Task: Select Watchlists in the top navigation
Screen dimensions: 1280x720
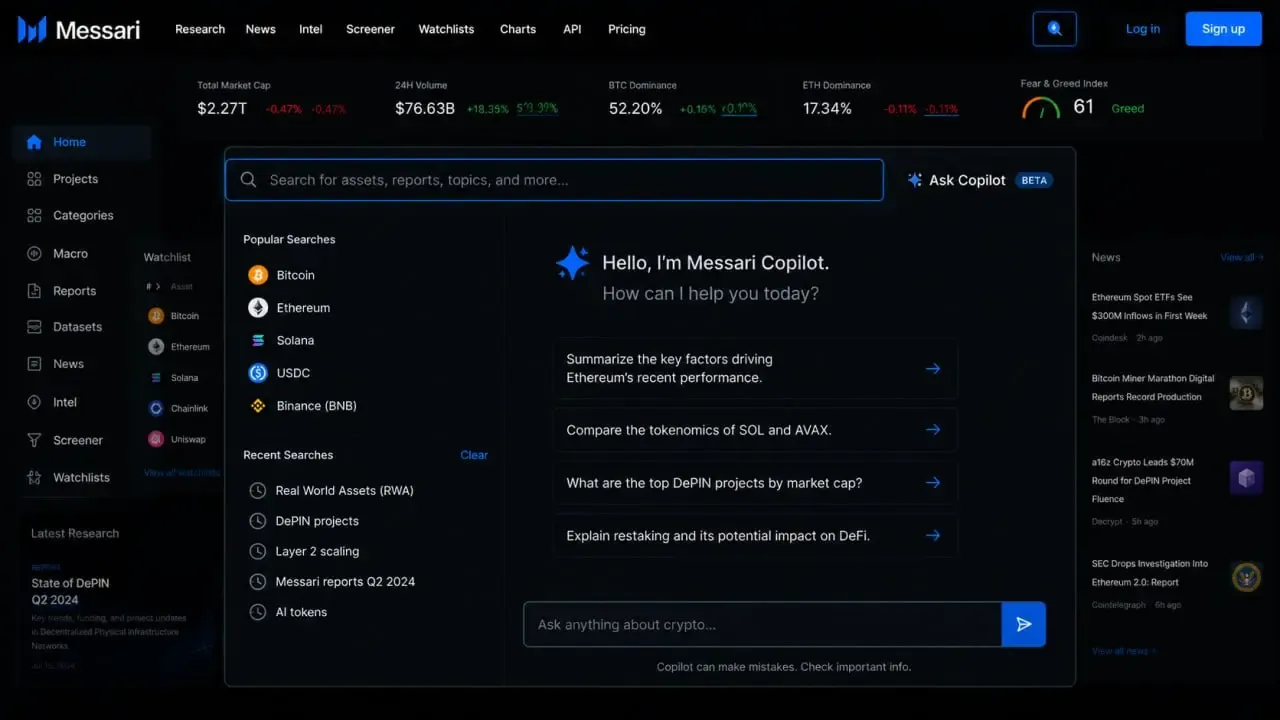Action: point(446,29)
